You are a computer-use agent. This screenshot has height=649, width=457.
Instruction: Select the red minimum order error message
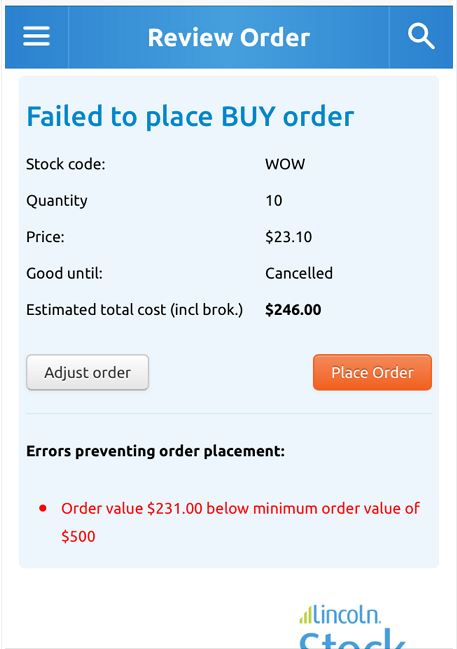[x=241, y=522]
